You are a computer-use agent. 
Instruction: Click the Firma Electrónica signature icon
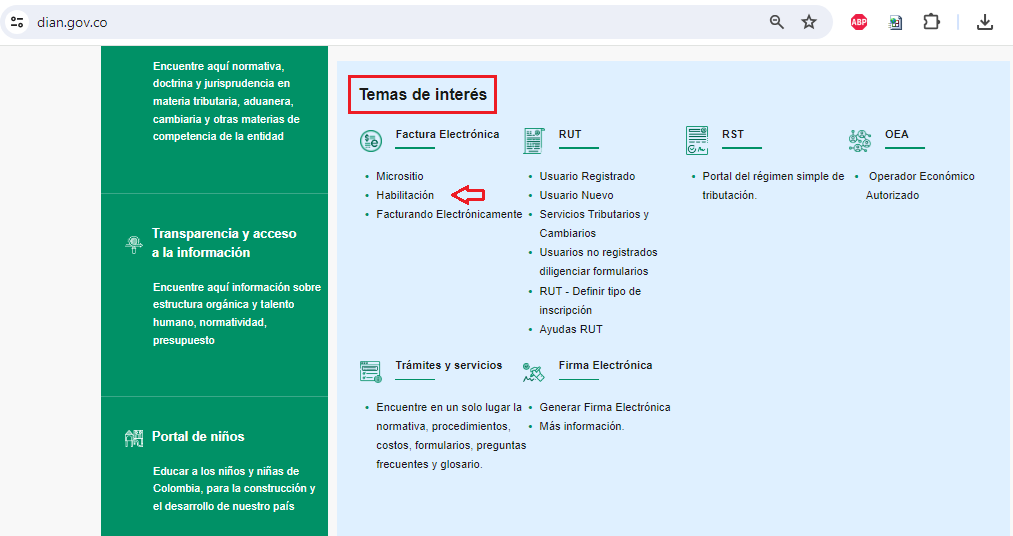pos(534,372)
